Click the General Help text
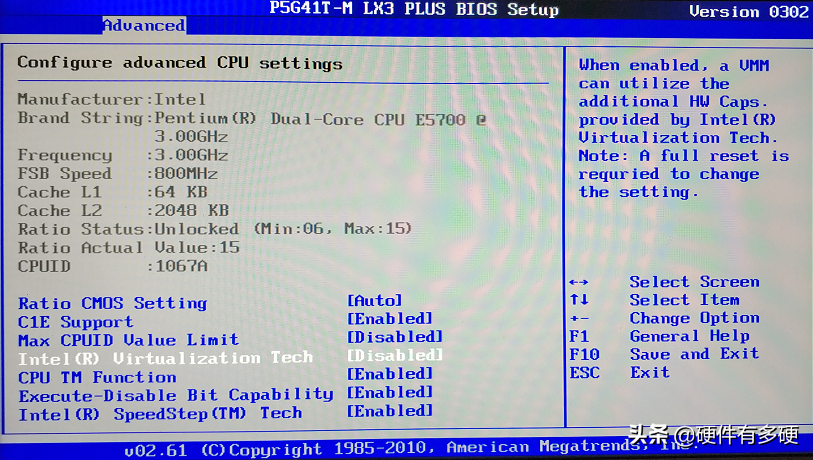813x460 pixels. (690, 336)
